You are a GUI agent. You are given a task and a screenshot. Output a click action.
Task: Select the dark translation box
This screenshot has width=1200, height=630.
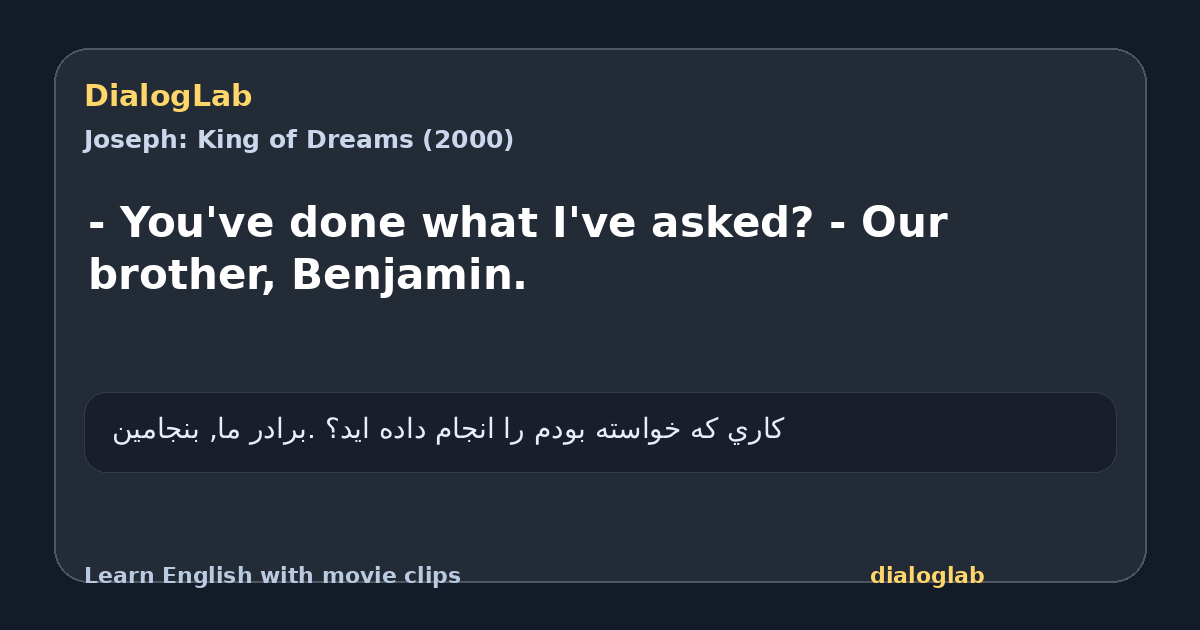[600, 432]
